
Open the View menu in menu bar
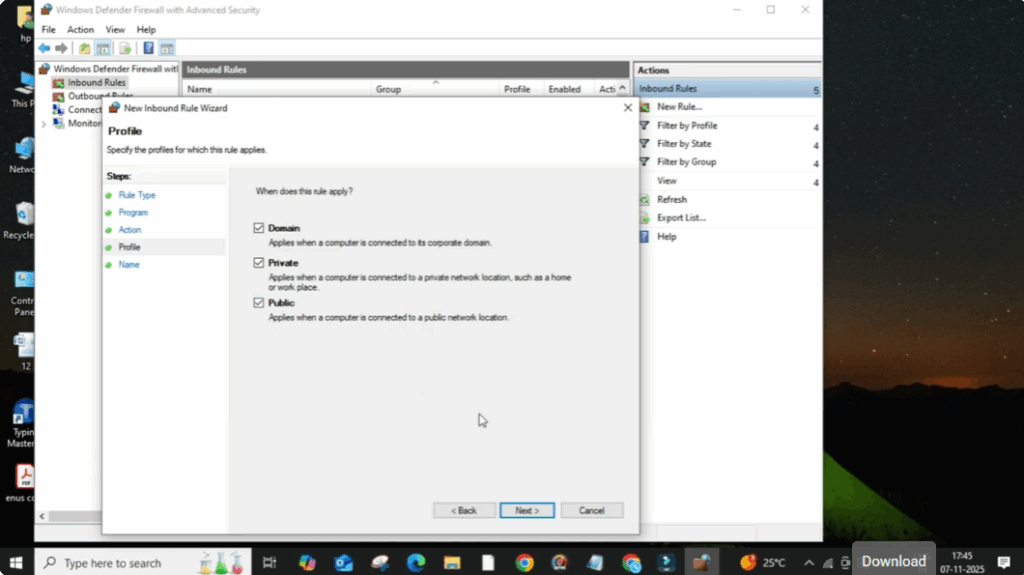[115, 30]
